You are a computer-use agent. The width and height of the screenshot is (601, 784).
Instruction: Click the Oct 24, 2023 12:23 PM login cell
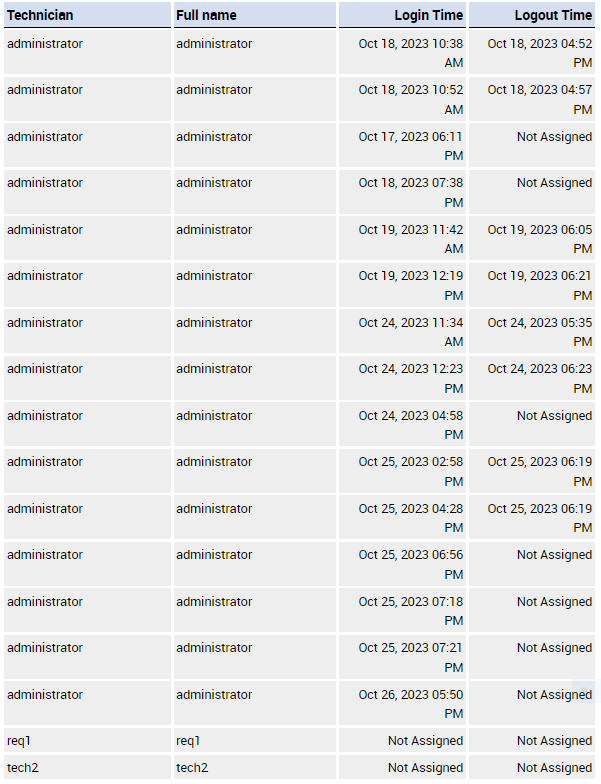(x=411, y=378)
